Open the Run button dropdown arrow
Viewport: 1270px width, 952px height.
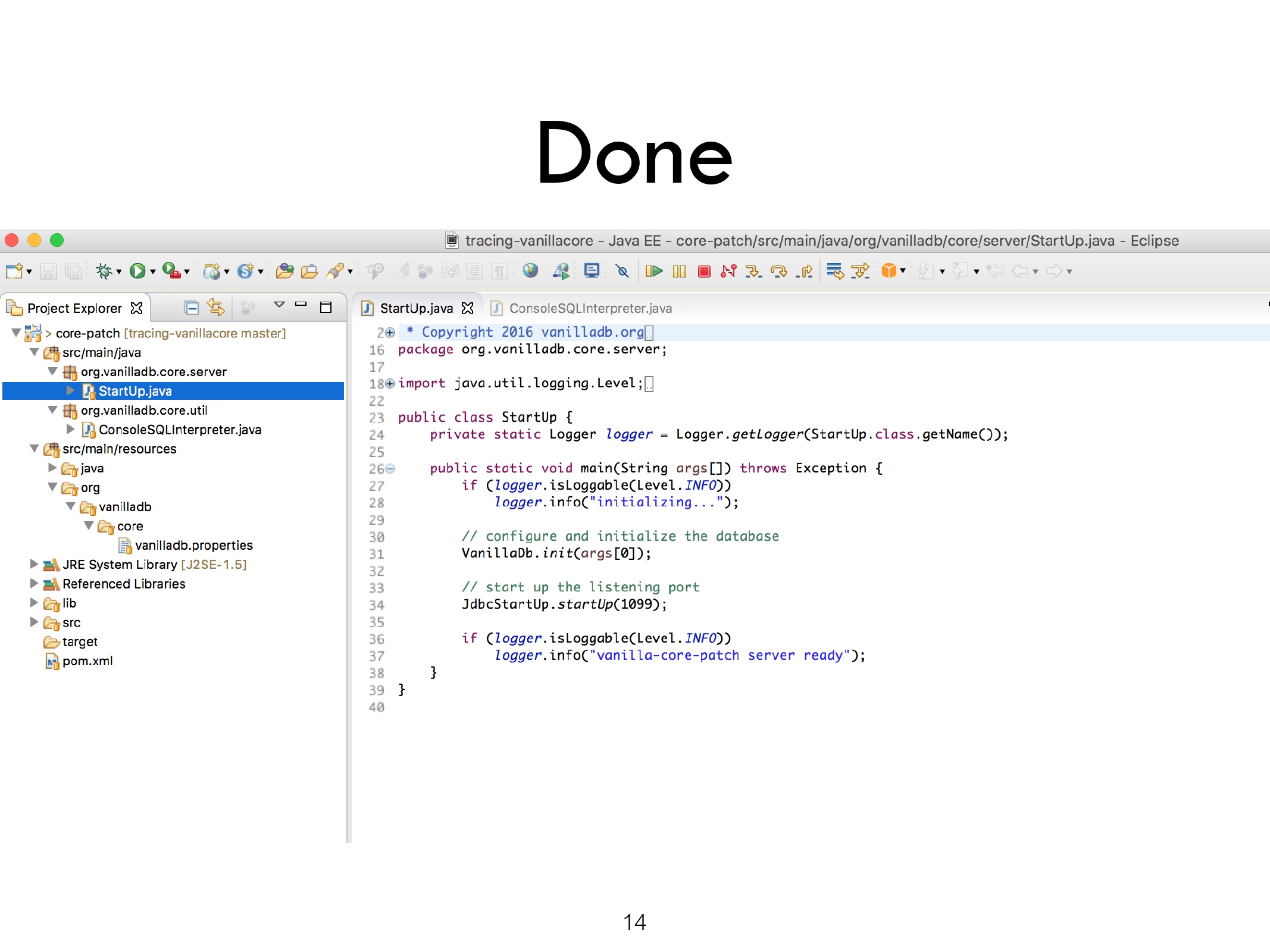(153, 272)
